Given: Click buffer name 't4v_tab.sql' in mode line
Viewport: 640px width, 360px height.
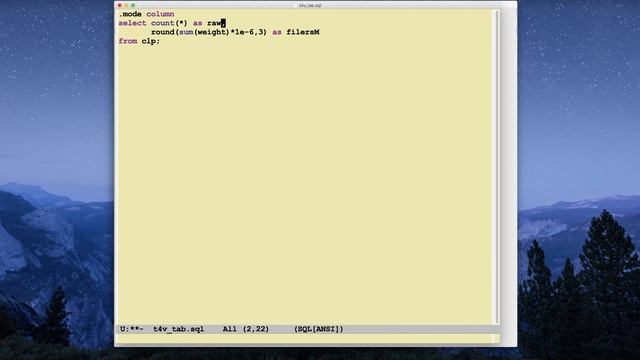Looking at the screenshot, I should tap(179, 329).
